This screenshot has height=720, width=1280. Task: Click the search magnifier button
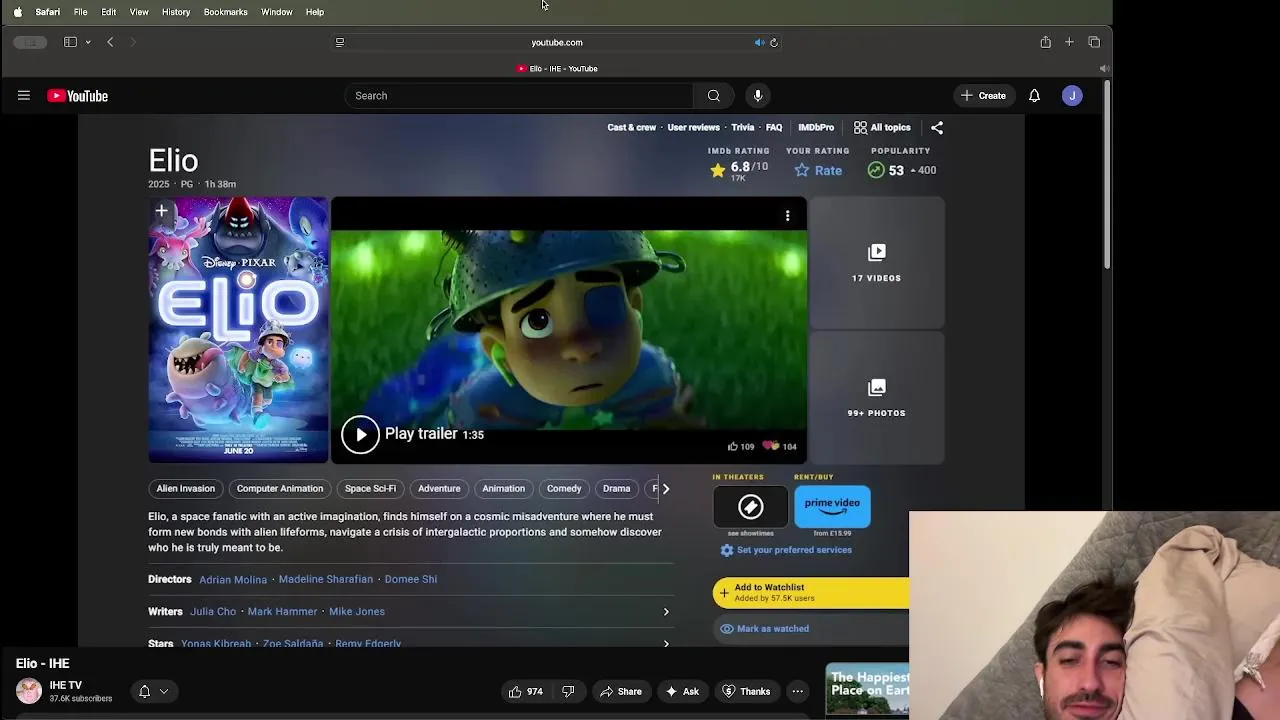(714, 96)
